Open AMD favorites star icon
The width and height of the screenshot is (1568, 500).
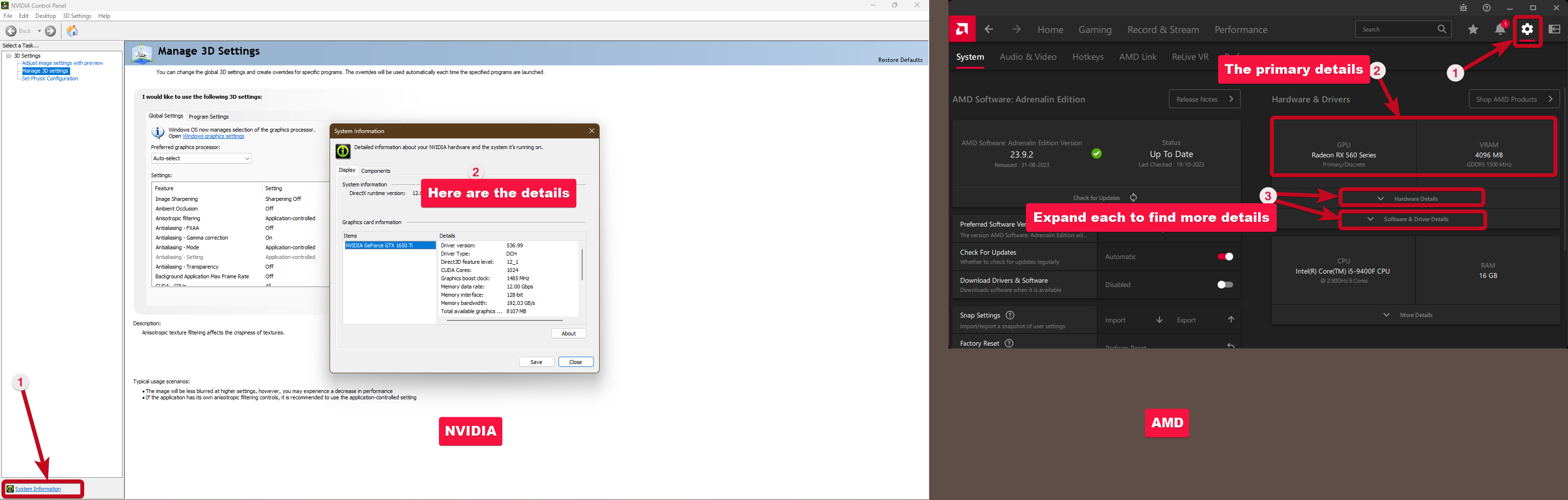(x=1473, y=29)
